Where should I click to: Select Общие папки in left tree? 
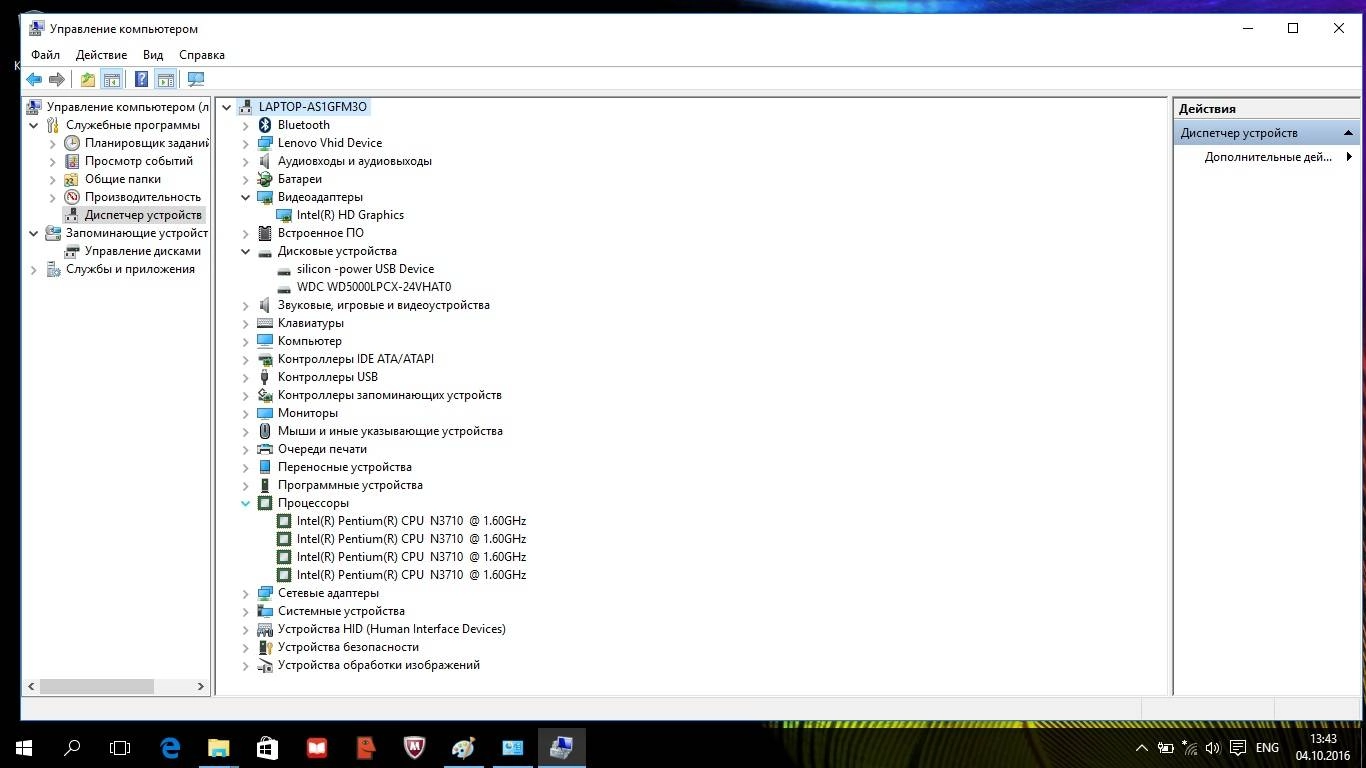click(x=123, y=179)
